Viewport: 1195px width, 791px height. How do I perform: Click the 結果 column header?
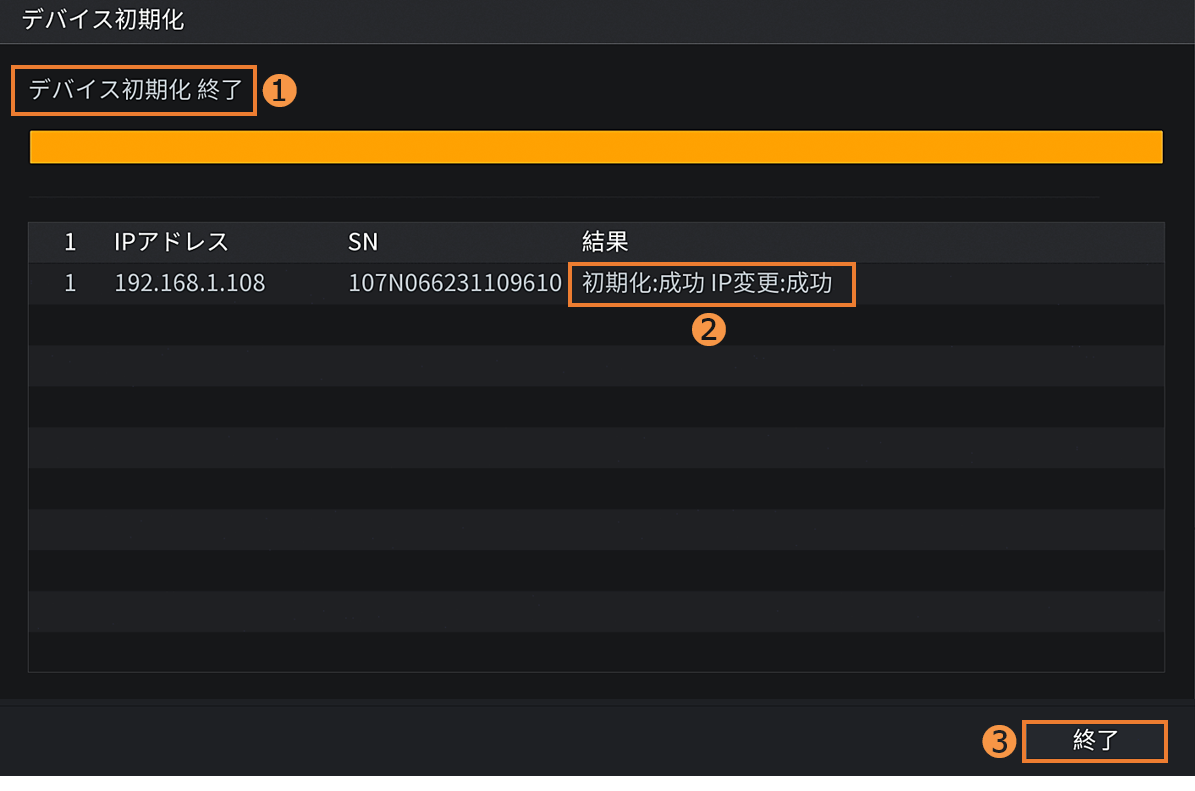[605, 242]
